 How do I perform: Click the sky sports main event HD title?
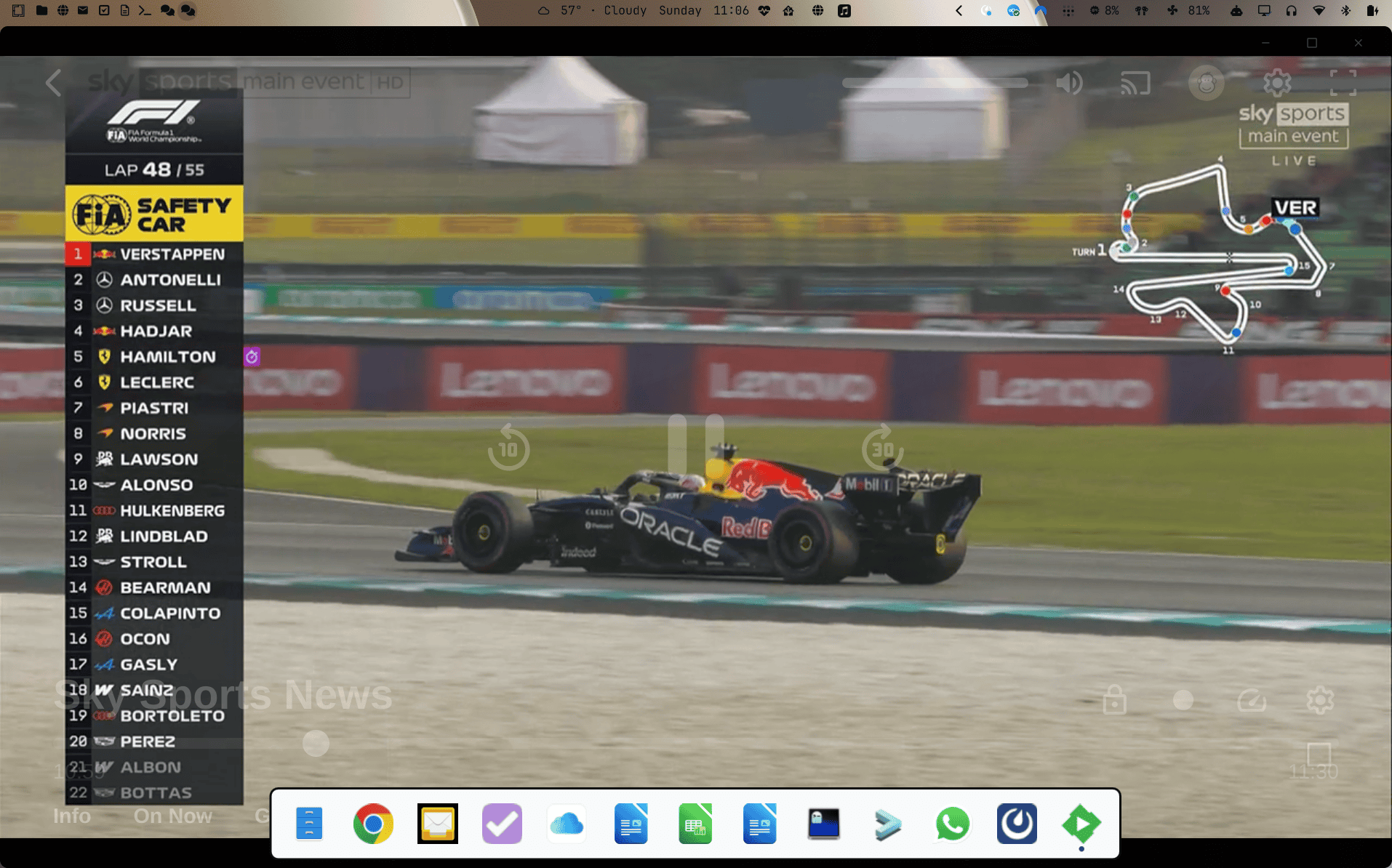(249, 82)
